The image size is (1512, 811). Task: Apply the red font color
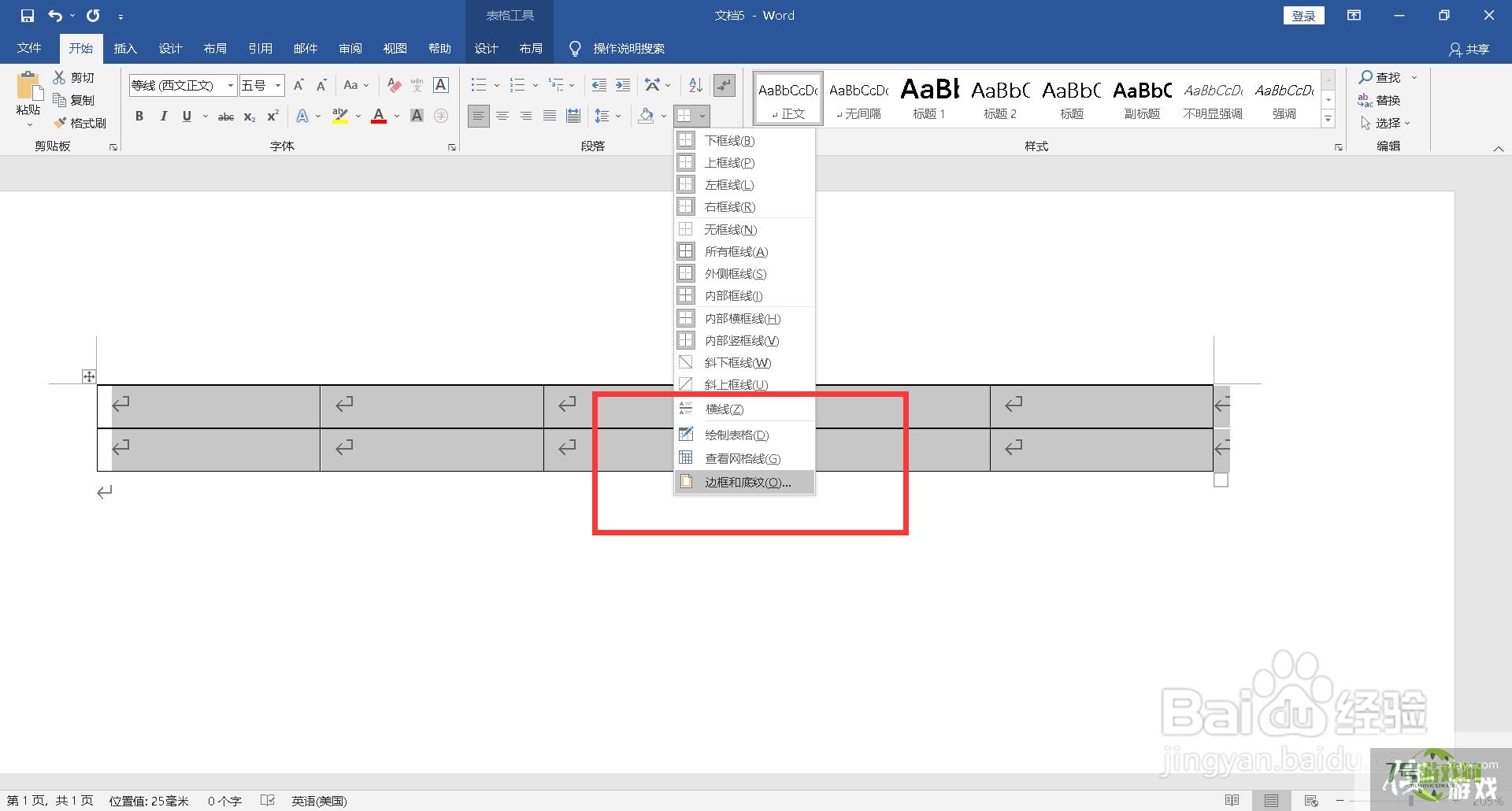pos(379,117)
